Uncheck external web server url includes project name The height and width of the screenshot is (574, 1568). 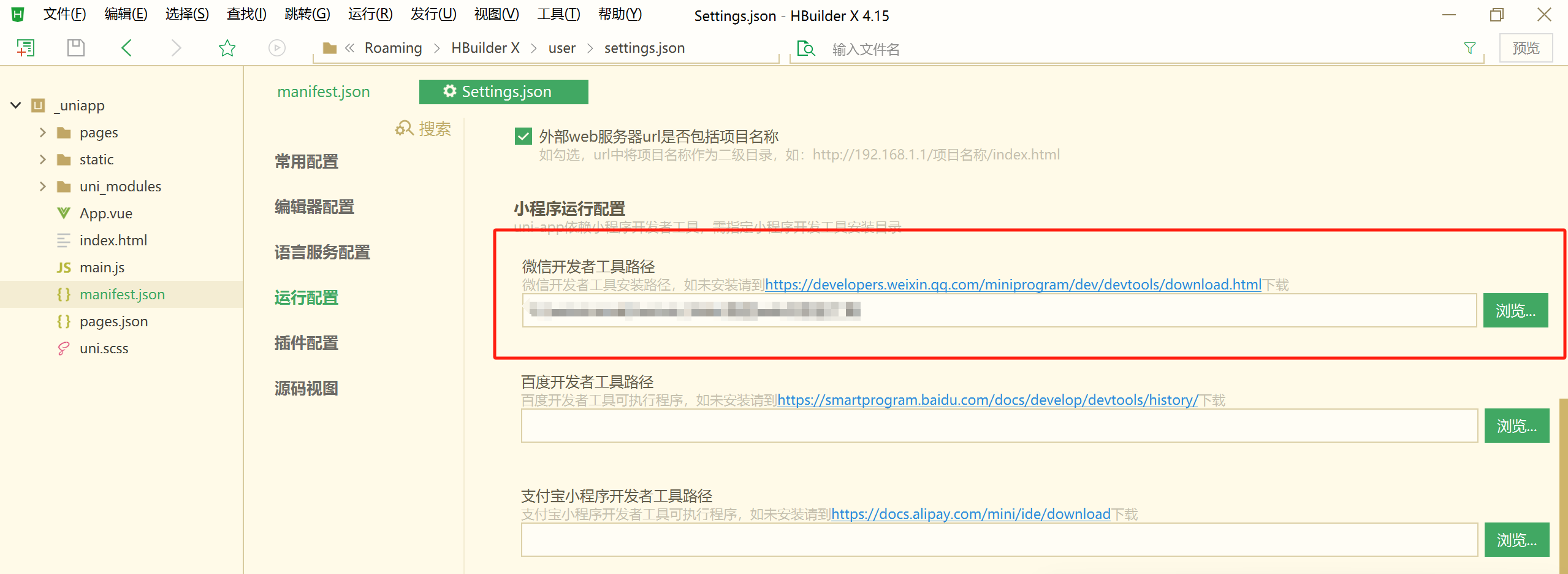tap(523, 136)
